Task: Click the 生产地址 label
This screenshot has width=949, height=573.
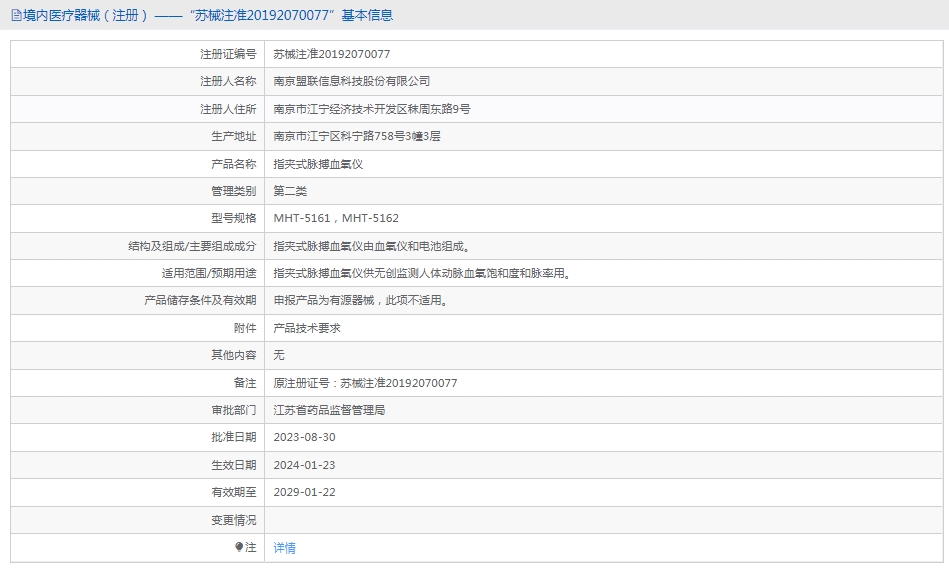Action: [x=234, y=136]
